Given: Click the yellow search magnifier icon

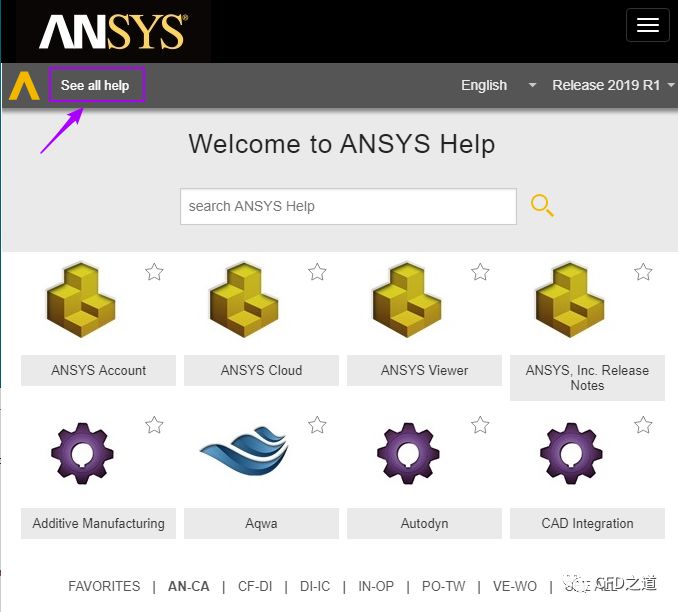Looking at the screenshot, I should tap(542, 205).
